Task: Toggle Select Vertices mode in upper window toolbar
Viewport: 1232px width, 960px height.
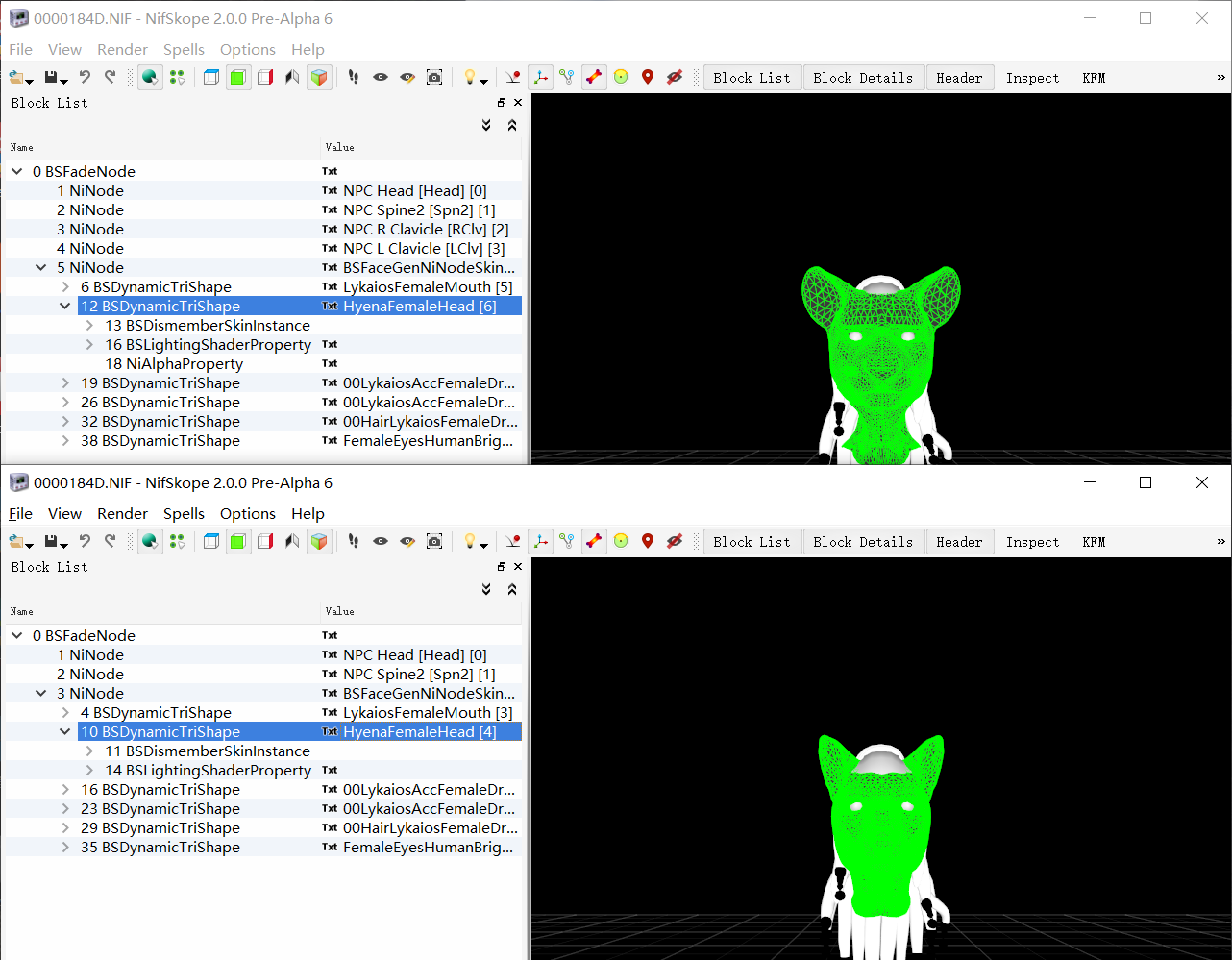Action: [177, 78]
